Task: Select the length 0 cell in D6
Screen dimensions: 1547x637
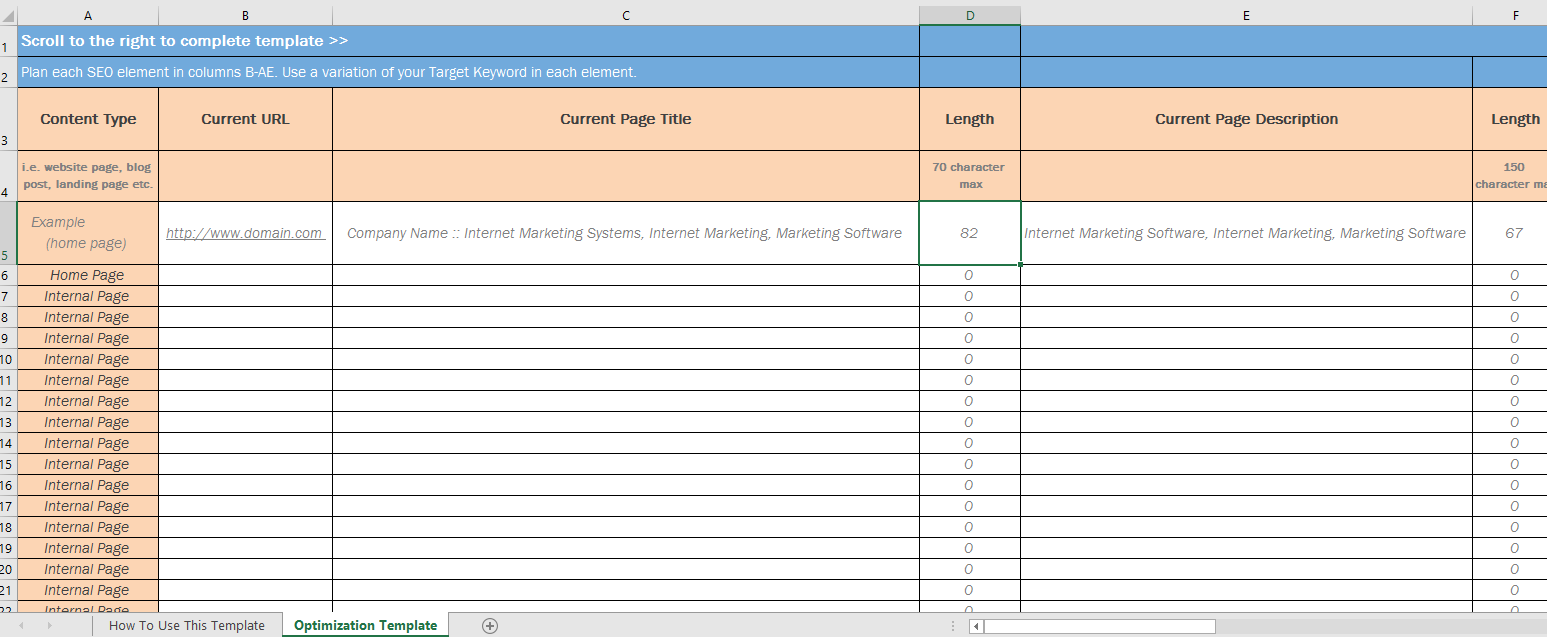Action: (970, 275)
